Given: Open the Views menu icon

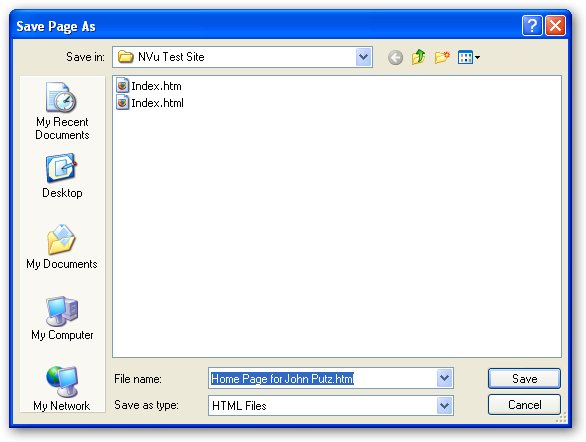Looking at the screenshot, I should pyautogui.click(x=465, y=58).
